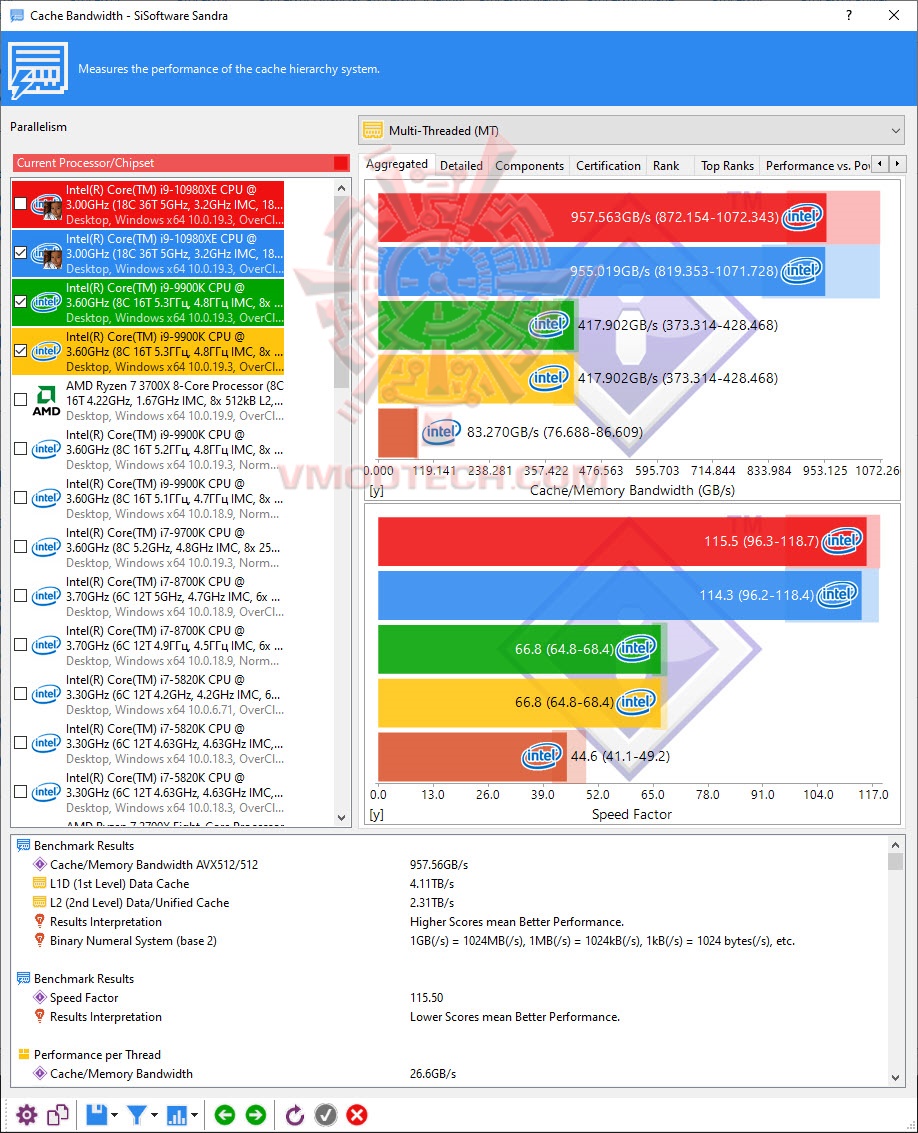Click the green 66.8 speed factor bar

point(519,649)
